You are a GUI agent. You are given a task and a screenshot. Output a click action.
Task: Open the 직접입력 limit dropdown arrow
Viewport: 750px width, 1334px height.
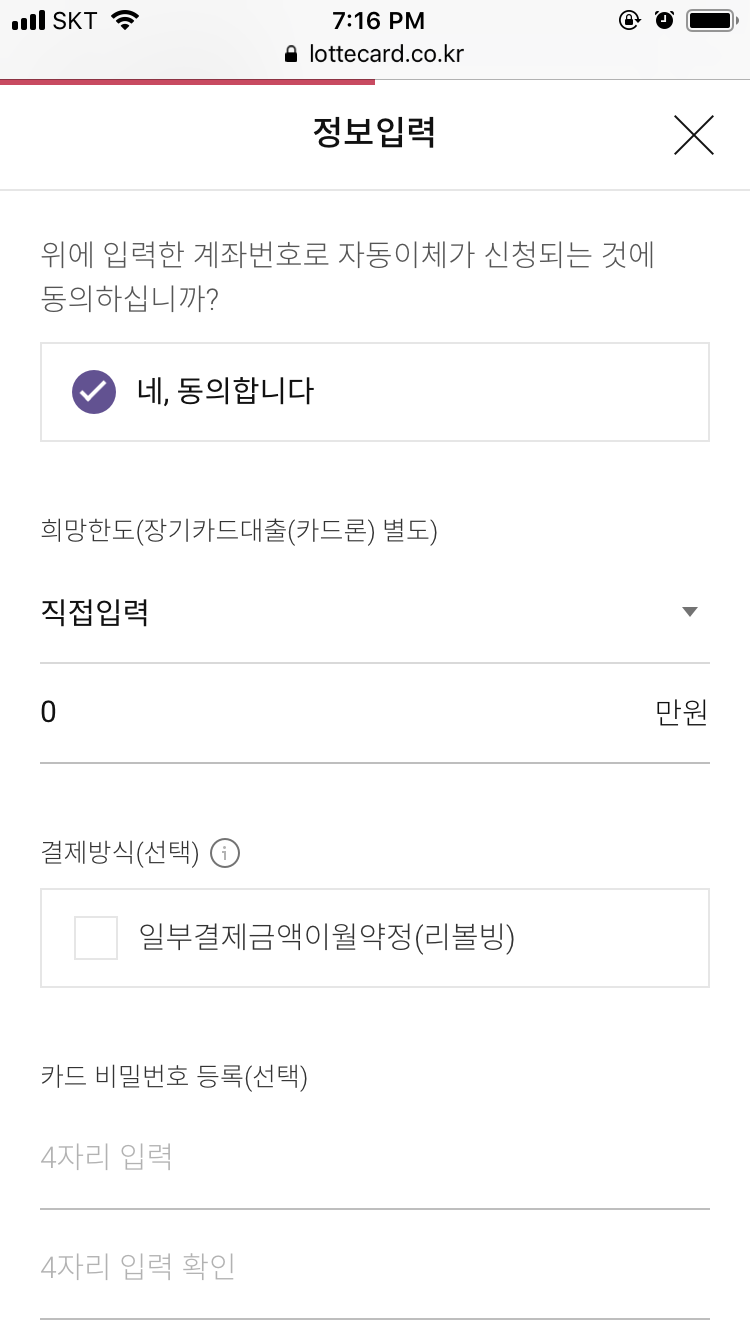click(689, 612)
